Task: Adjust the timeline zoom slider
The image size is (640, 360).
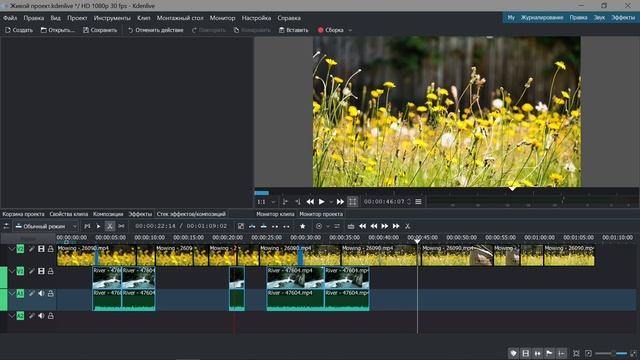Action: tap(611, 353)
